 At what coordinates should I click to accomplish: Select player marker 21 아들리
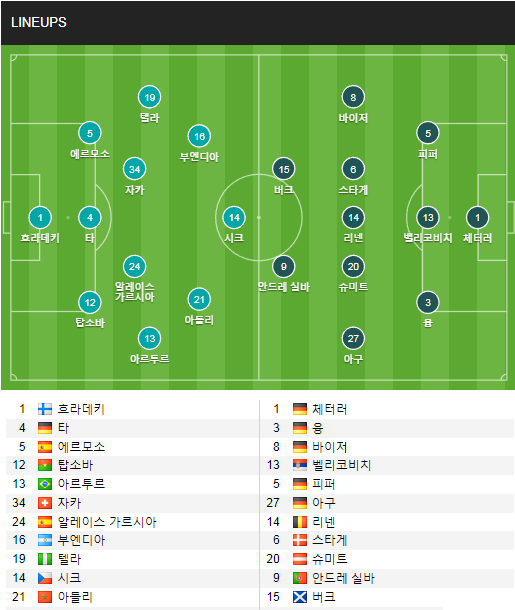[199, 300]
